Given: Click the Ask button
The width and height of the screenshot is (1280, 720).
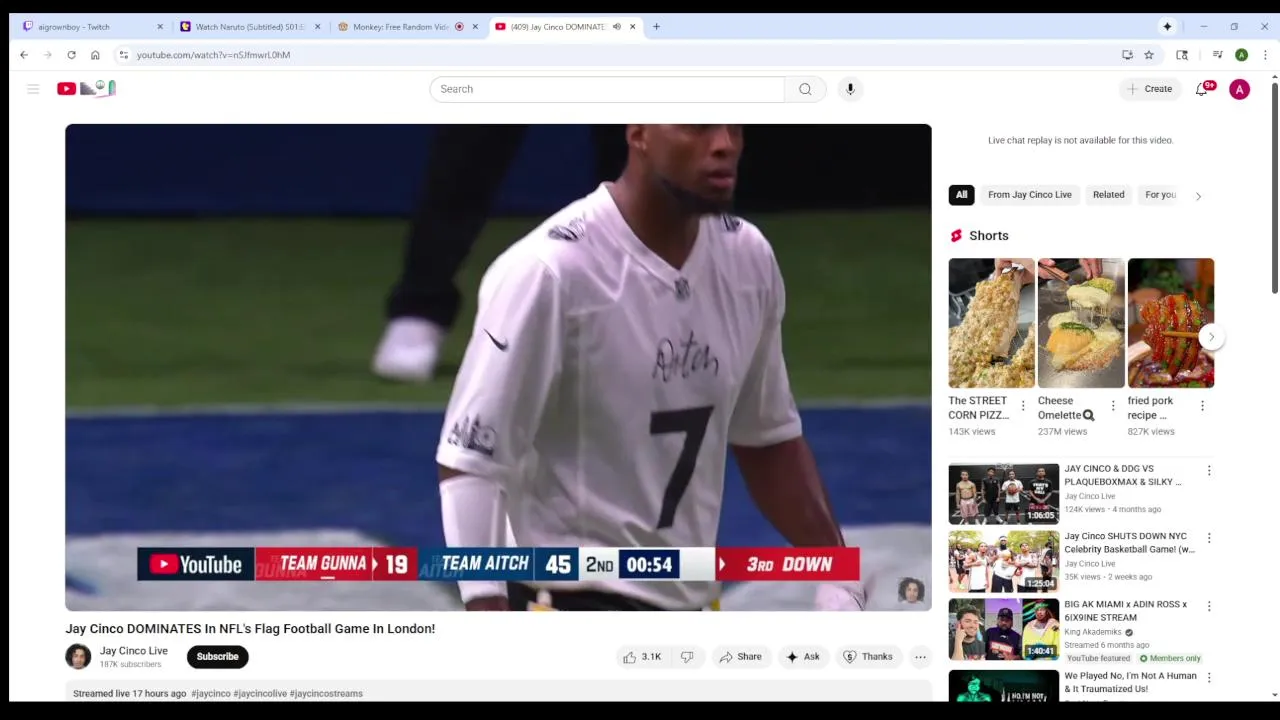Looking at the screenshot, I should coord(802,657).
